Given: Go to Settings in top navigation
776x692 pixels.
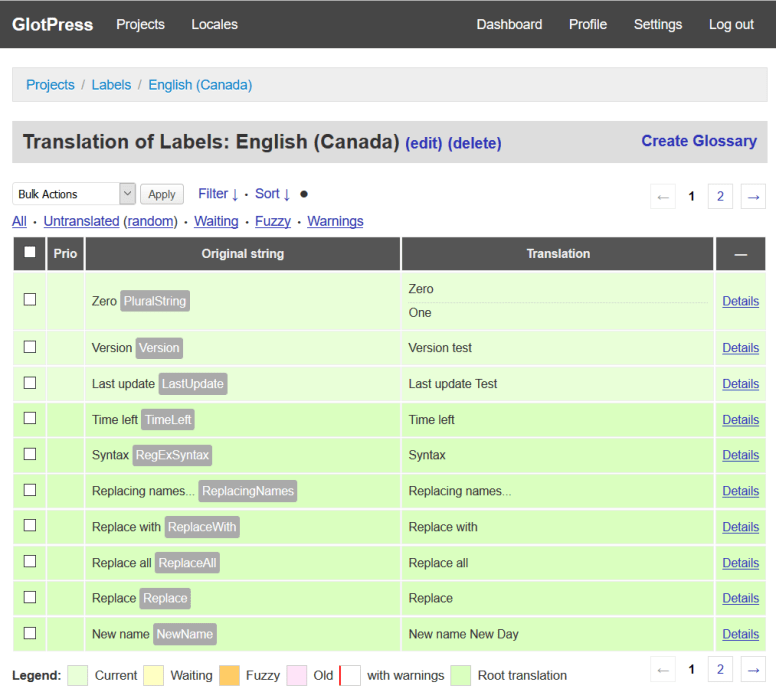Looking at the screenshot, I should 657,24.
